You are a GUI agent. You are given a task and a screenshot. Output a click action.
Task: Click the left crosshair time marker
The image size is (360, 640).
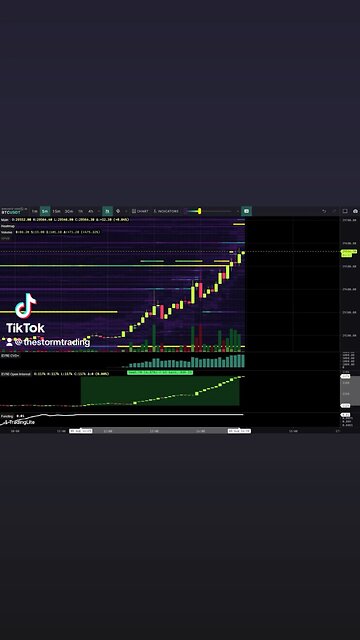[x=80, y=431]
